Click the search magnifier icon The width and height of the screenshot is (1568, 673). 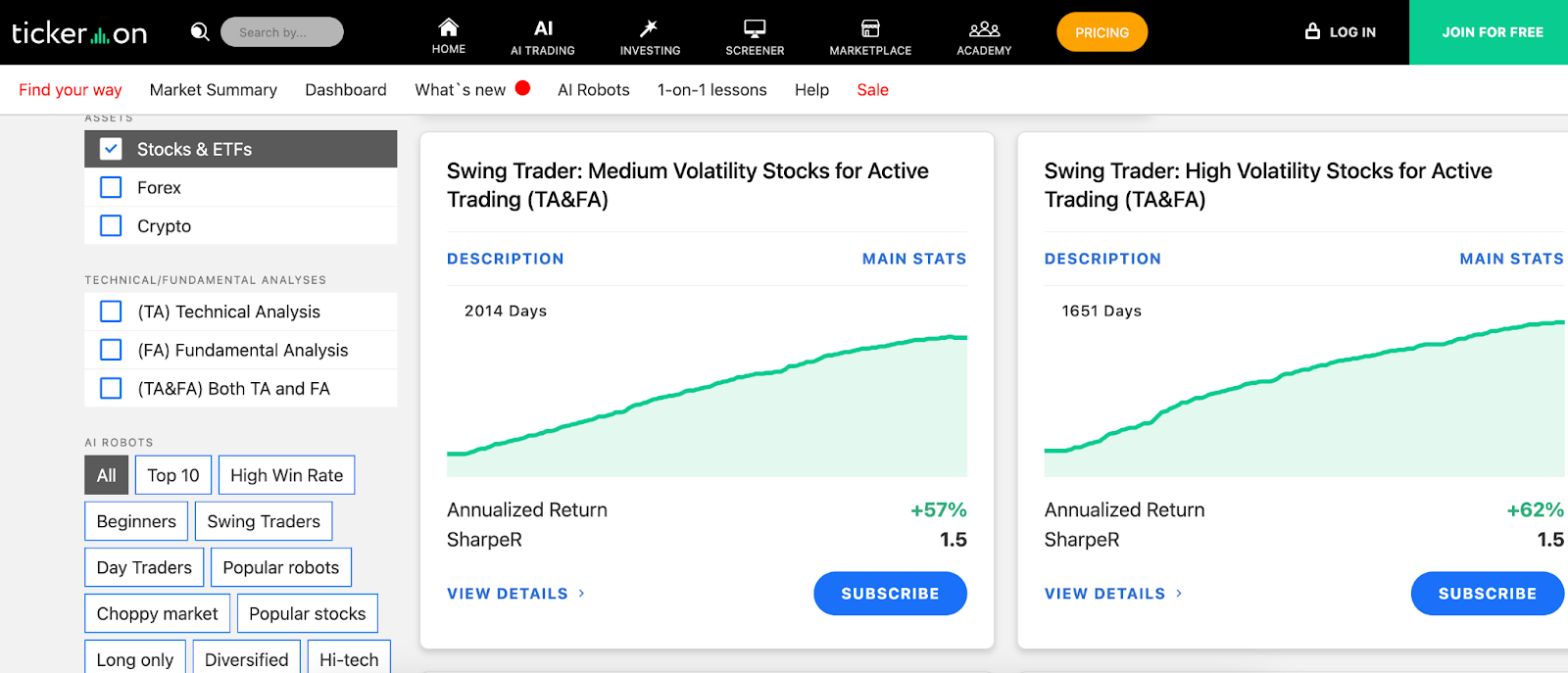click(200, 31)
